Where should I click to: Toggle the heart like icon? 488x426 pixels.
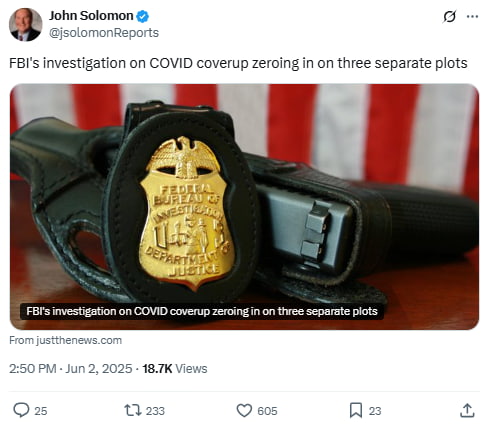[x=244, y=410]
